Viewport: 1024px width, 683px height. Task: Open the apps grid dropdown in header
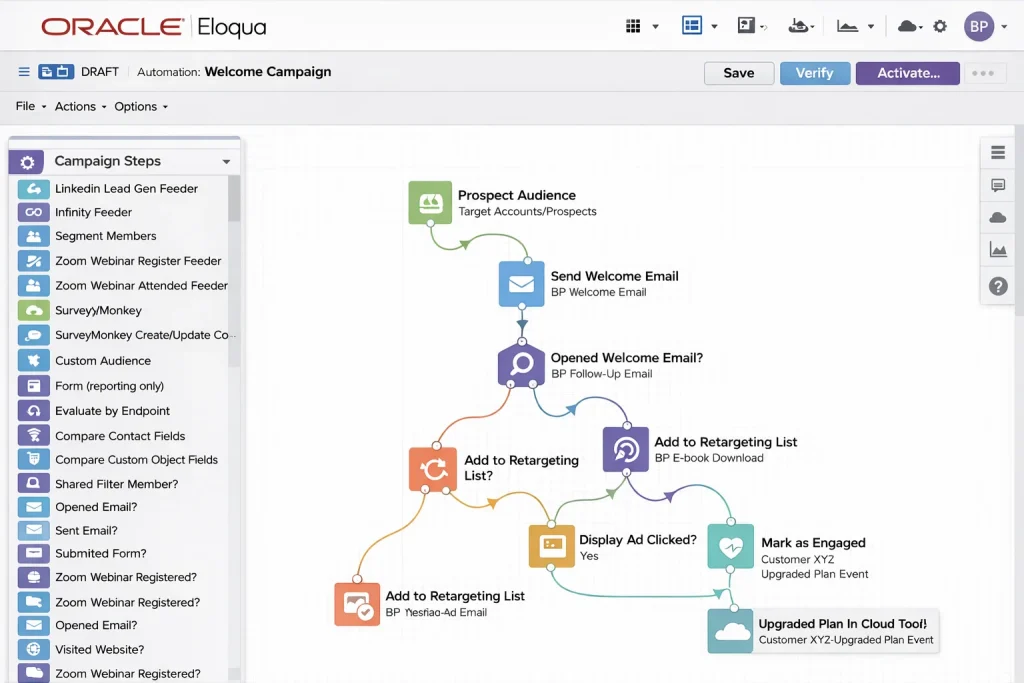point(641,27)
